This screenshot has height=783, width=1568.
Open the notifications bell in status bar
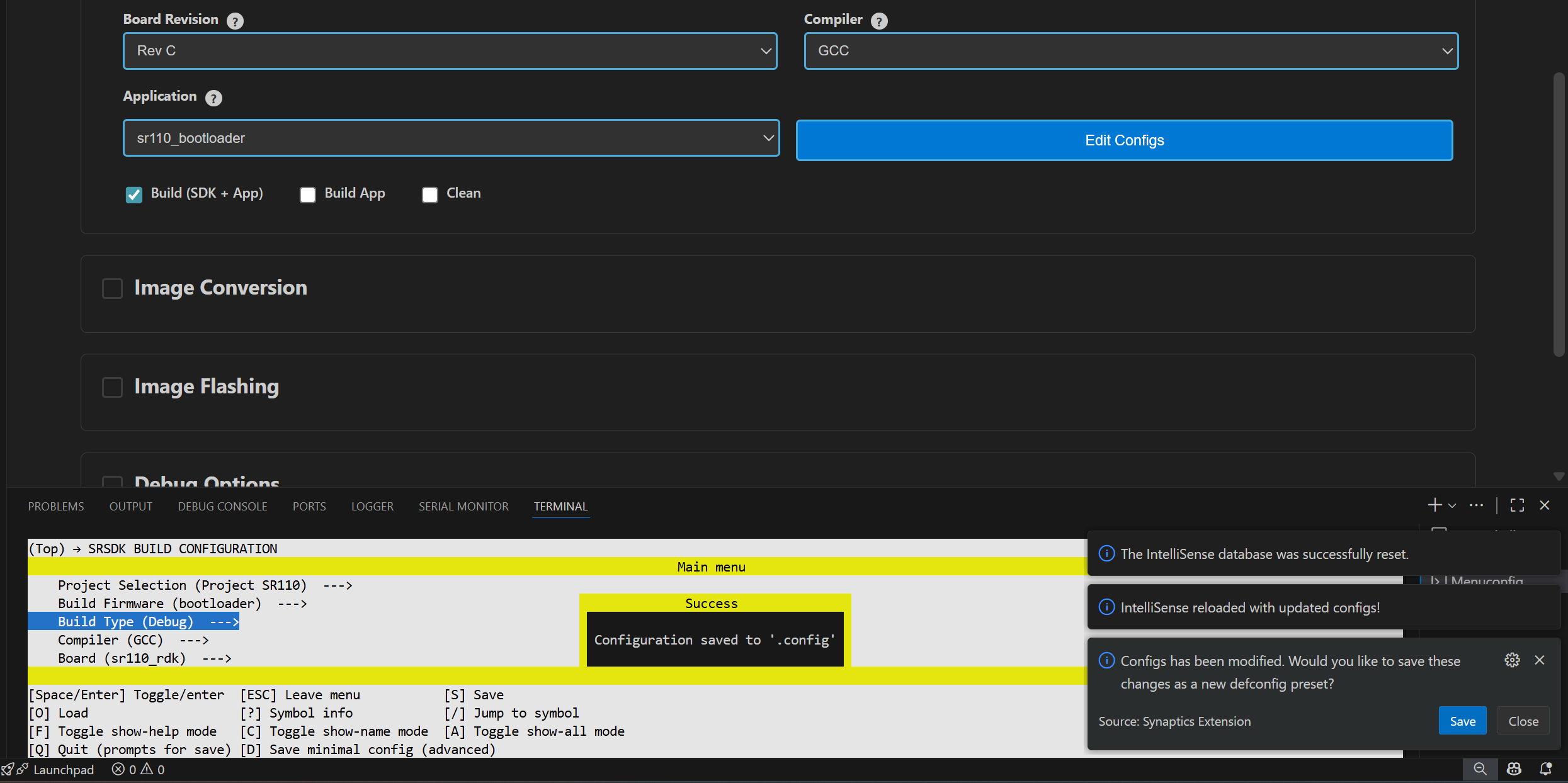pyautogui.click(x=1545, y=769)
